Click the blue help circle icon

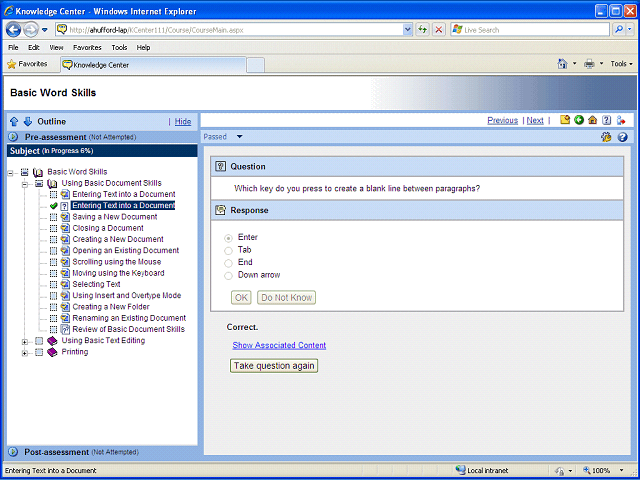(x=622, y=137)
